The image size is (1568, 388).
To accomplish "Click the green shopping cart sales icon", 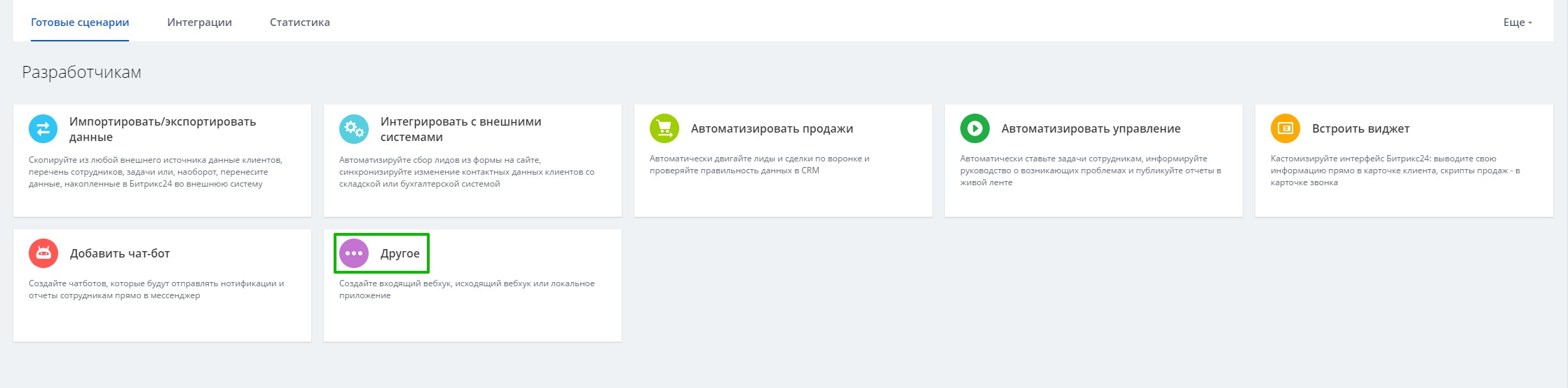I will [664, 128].
